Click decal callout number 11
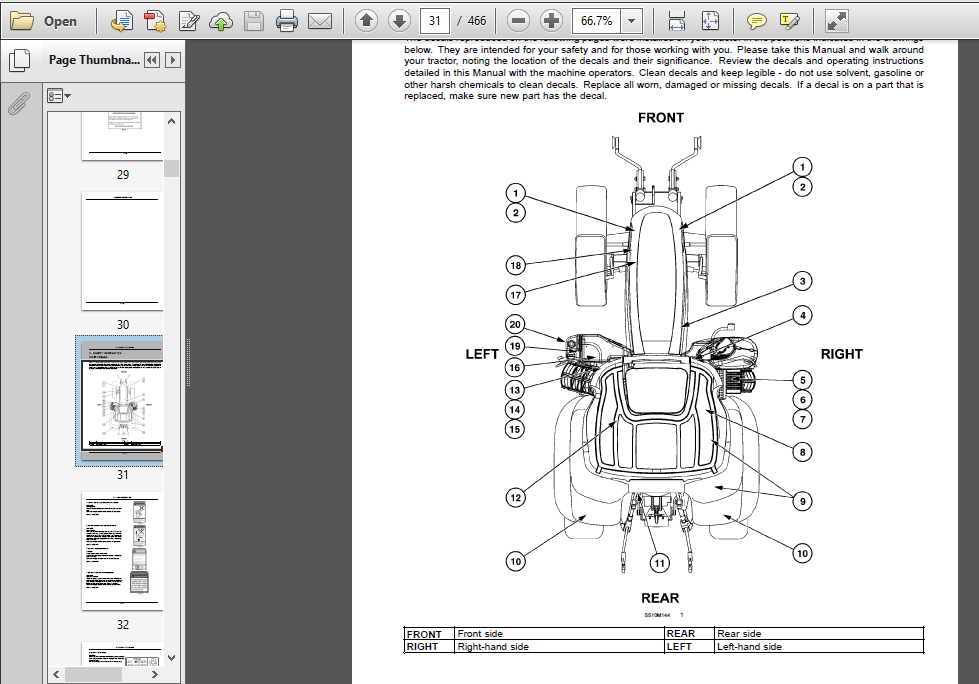This screenshot has height=684, width=979. coord(659,563)
